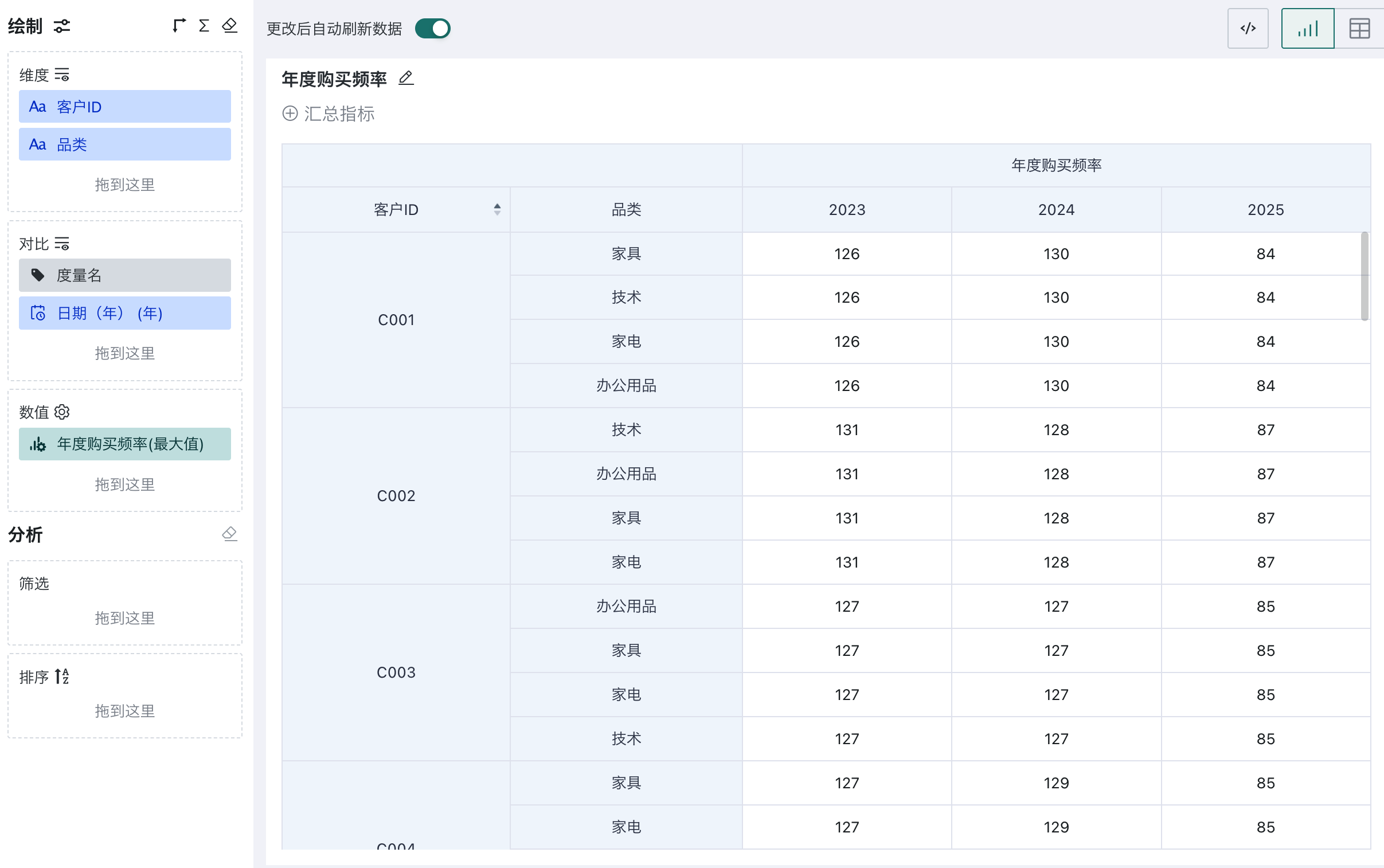Click the 品类 column header
This screenshot has height=868, width=1384.
click(626, 209)
